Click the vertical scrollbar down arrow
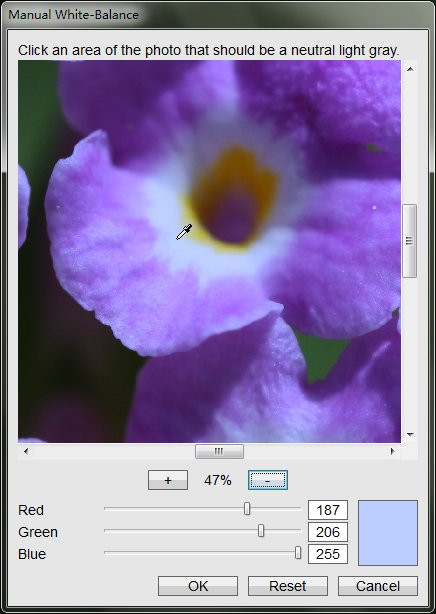436x614 pixels. click(410, 435)
